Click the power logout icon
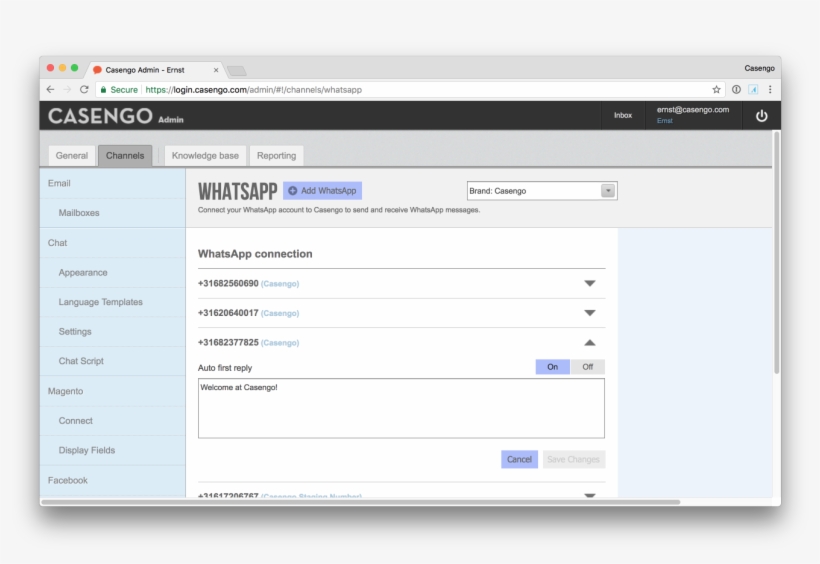820x564 pixels. point(761,116)
